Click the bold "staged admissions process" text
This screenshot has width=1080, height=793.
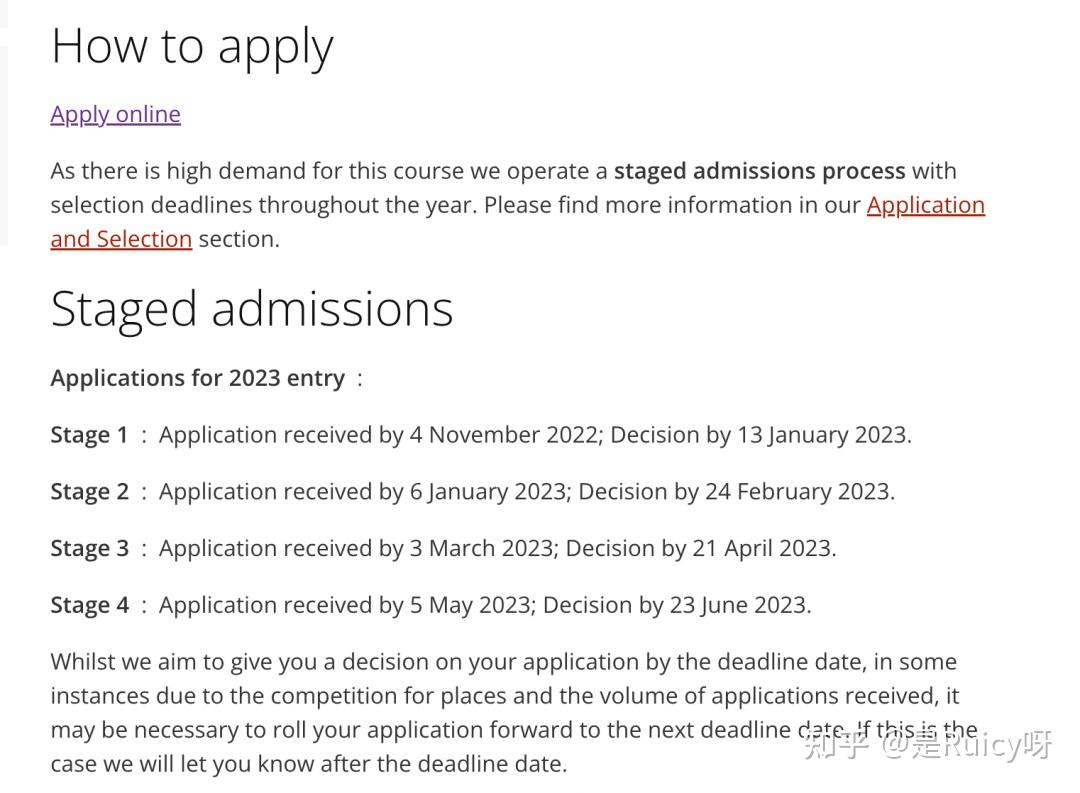759,171
